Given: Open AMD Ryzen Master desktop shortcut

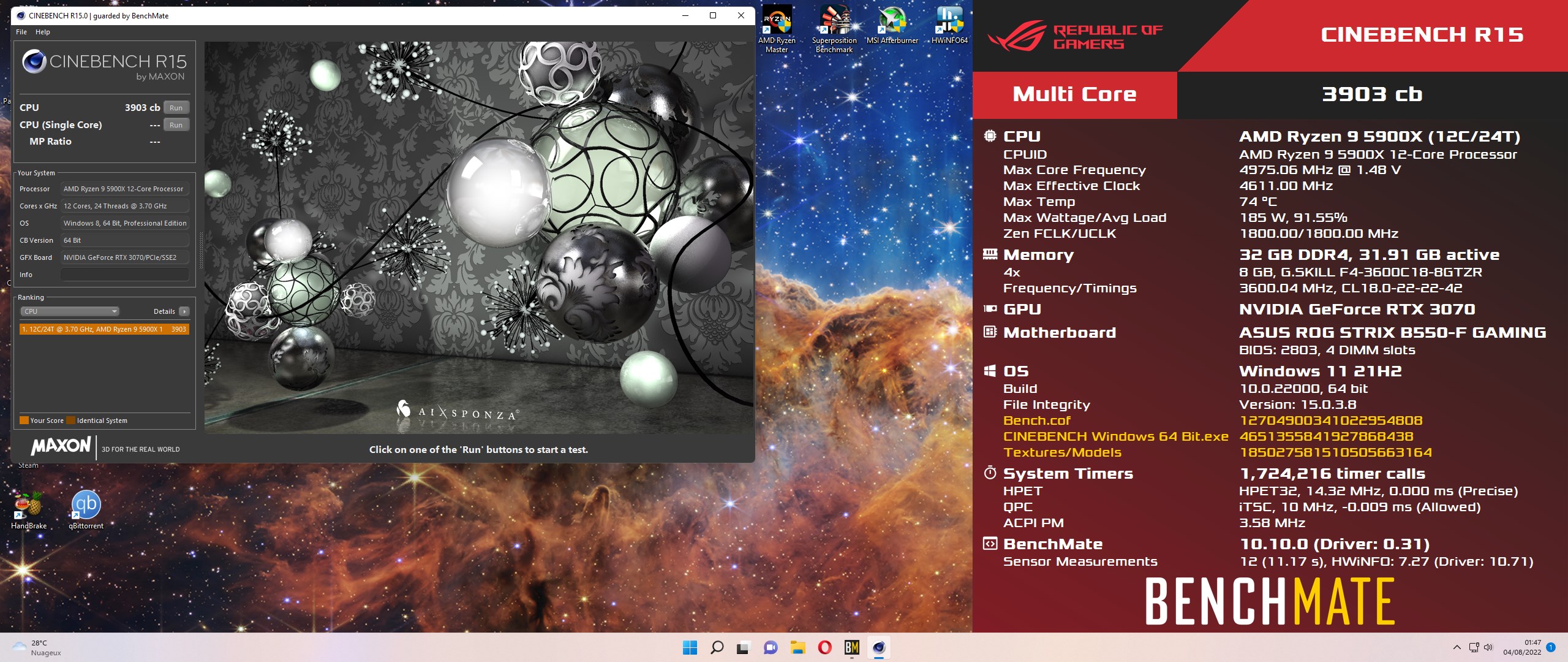Looking at the screenshot, I should pyautogui.click(x=777, y=30).
